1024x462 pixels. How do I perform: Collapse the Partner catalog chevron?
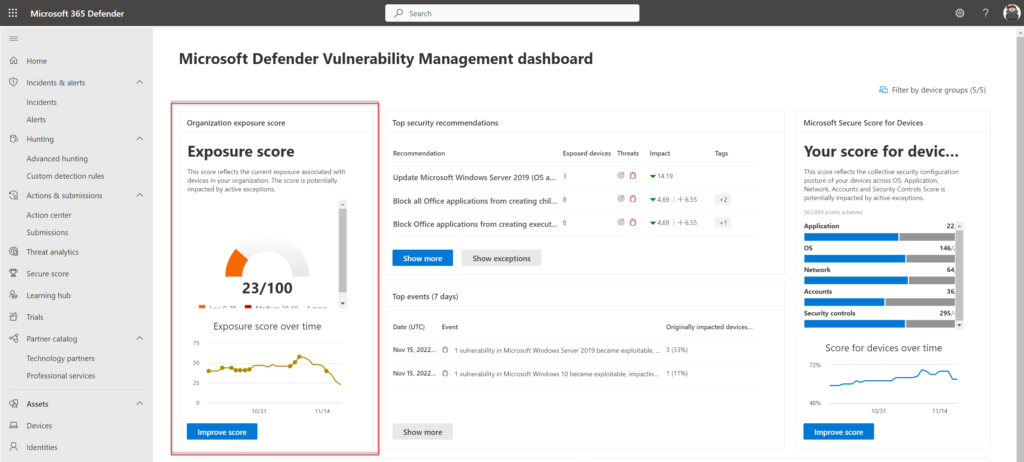(140, 338)
